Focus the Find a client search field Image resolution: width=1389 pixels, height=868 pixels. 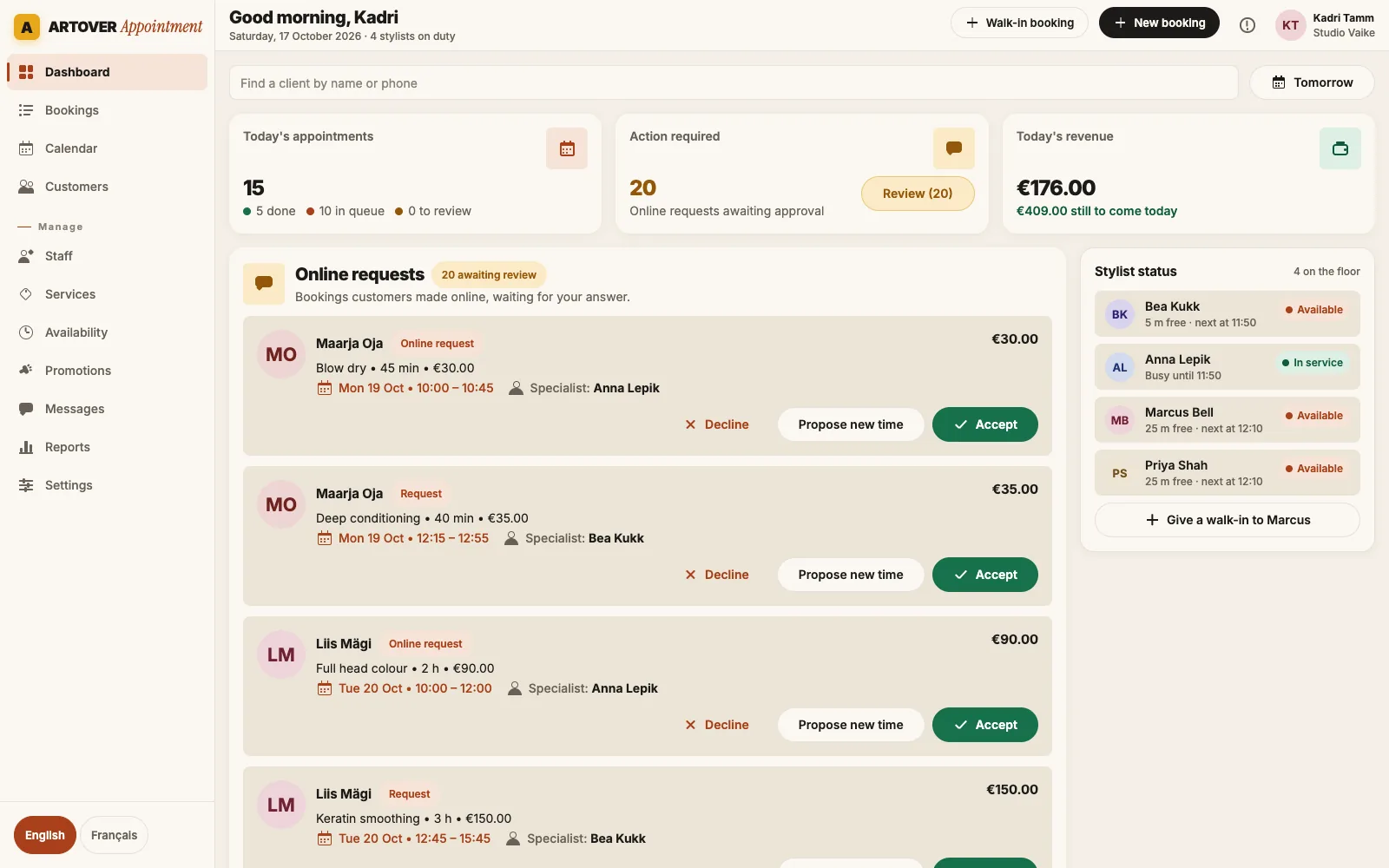(x=734, y=82)
